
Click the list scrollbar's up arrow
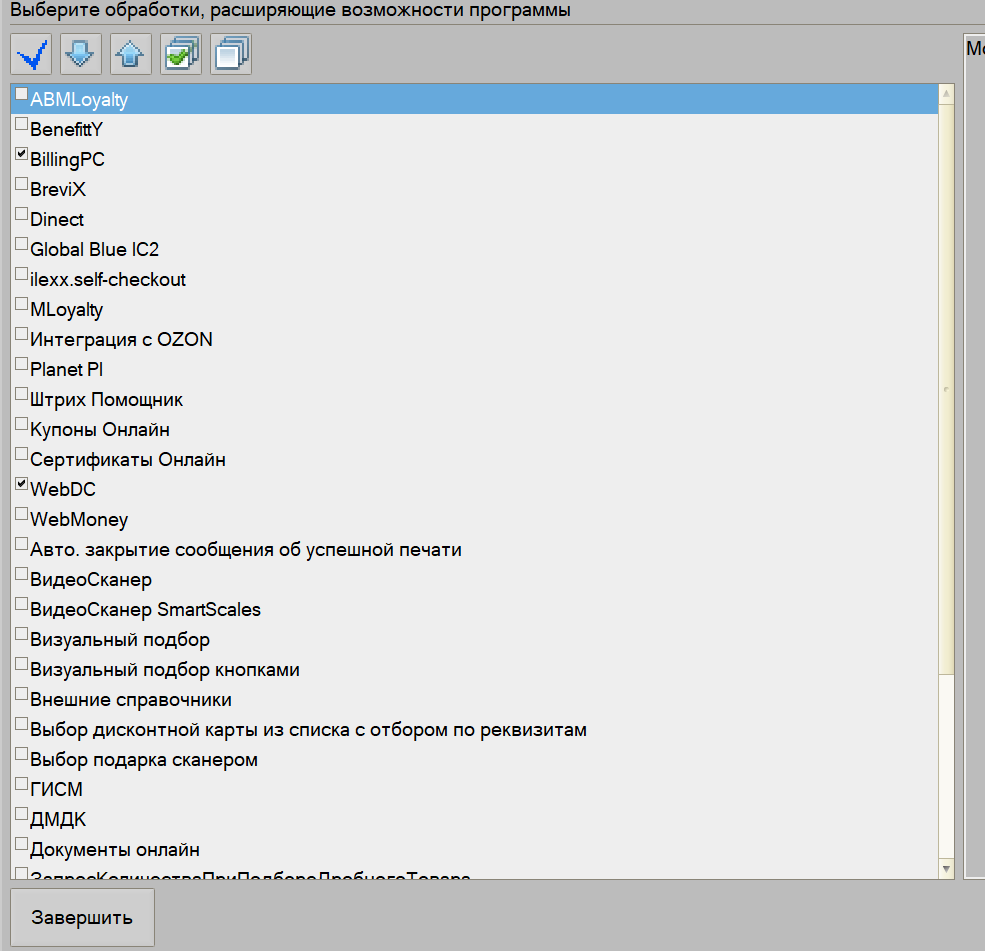click(x=946, y=94)
